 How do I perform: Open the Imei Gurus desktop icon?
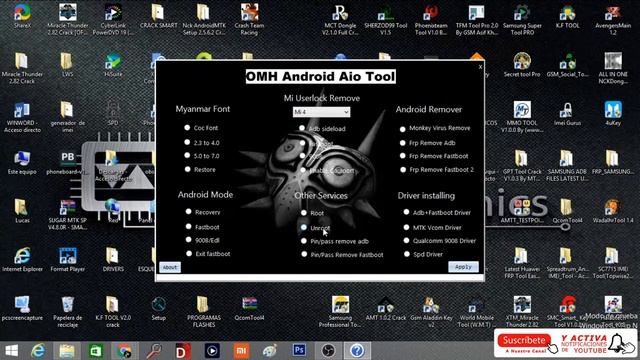click(567, 113)
